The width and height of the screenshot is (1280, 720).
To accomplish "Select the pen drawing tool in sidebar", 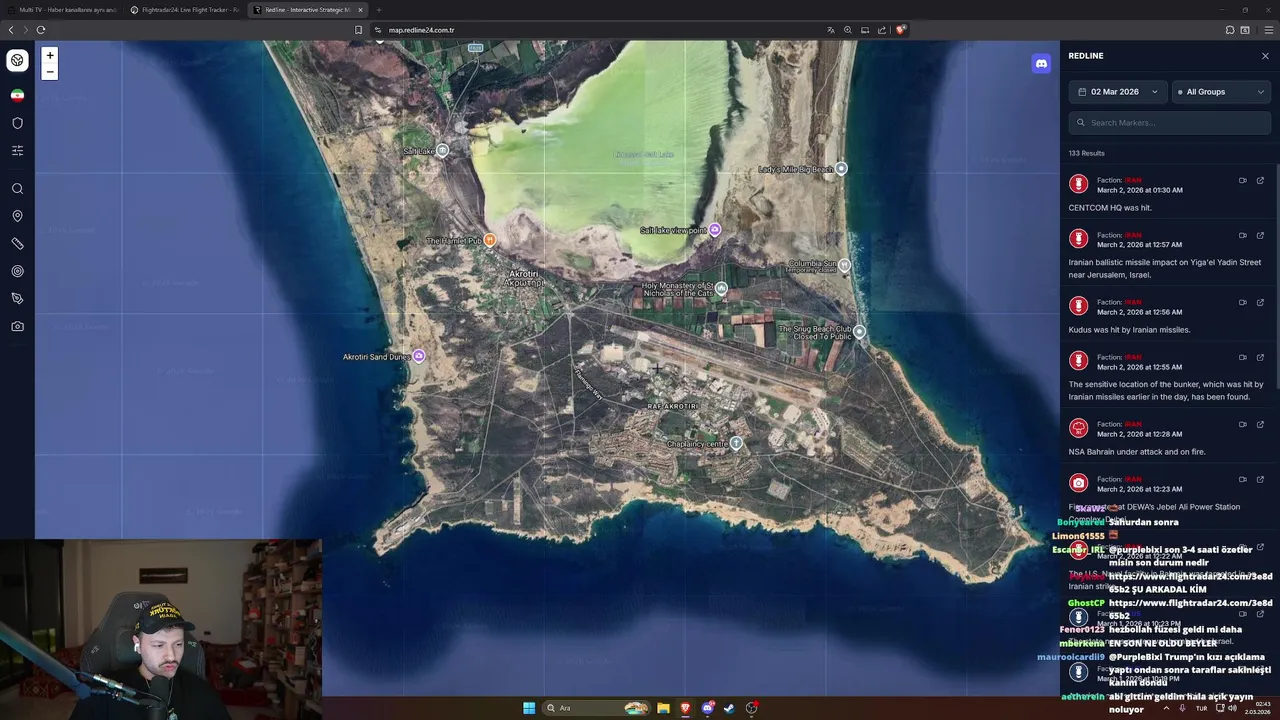I will point(17,298).
